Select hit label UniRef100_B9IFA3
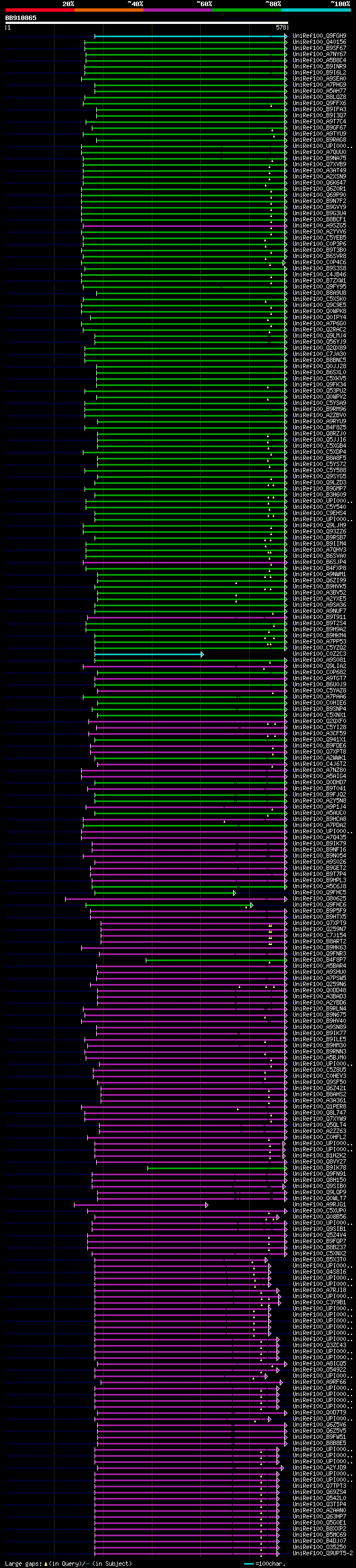356x1568 pixels. pyautogui.click(x=319, y=109)
